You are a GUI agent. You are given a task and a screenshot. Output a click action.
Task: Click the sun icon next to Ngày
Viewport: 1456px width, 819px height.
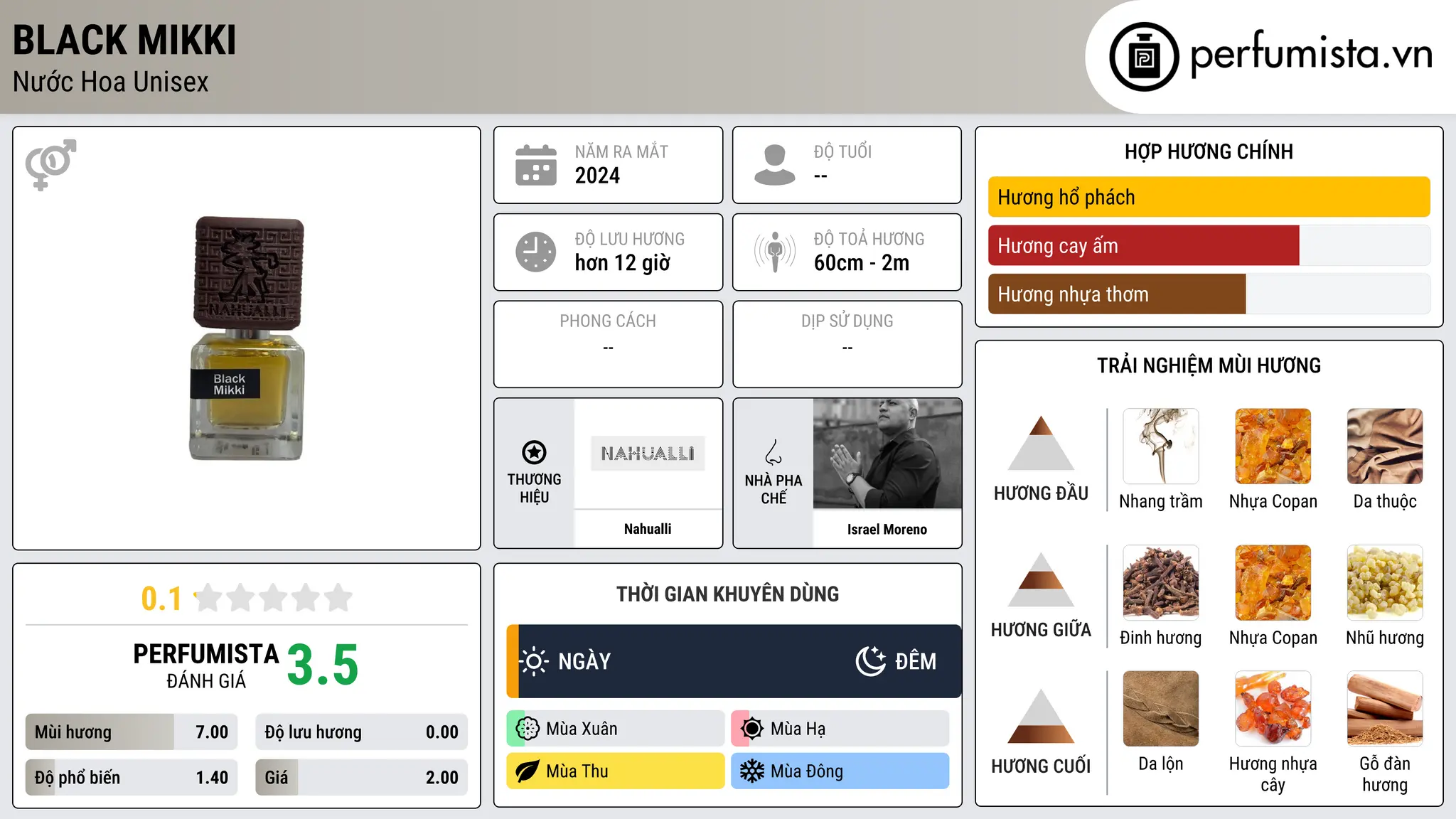pos(534,661)
